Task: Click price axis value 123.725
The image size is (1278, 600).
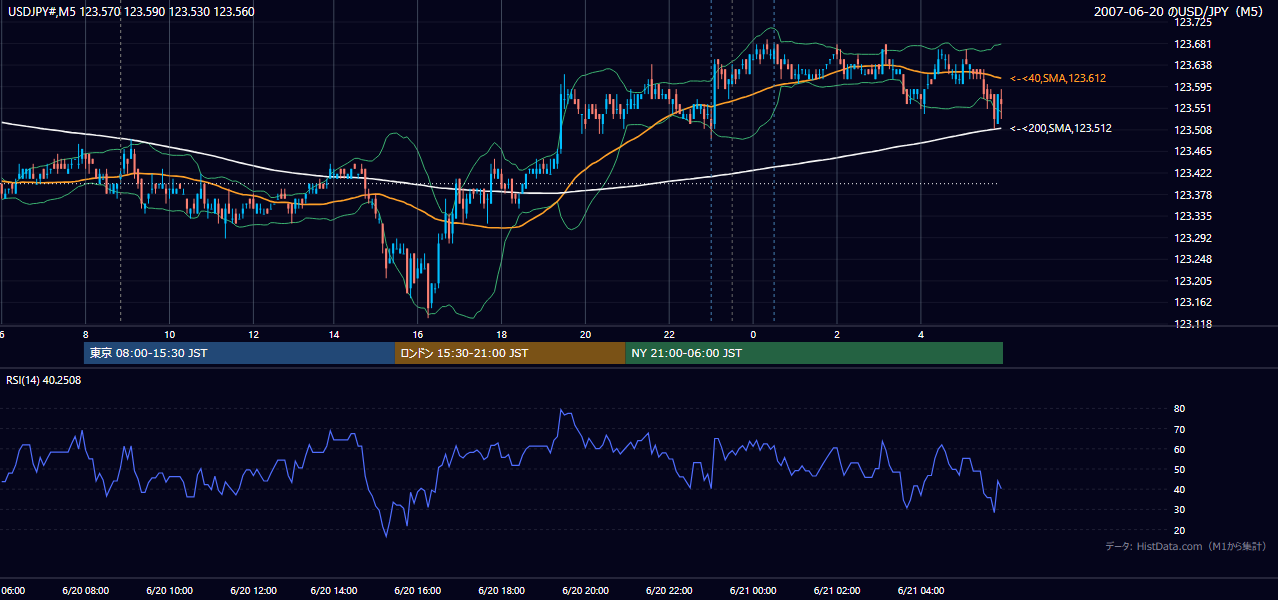Action: 1192,22
